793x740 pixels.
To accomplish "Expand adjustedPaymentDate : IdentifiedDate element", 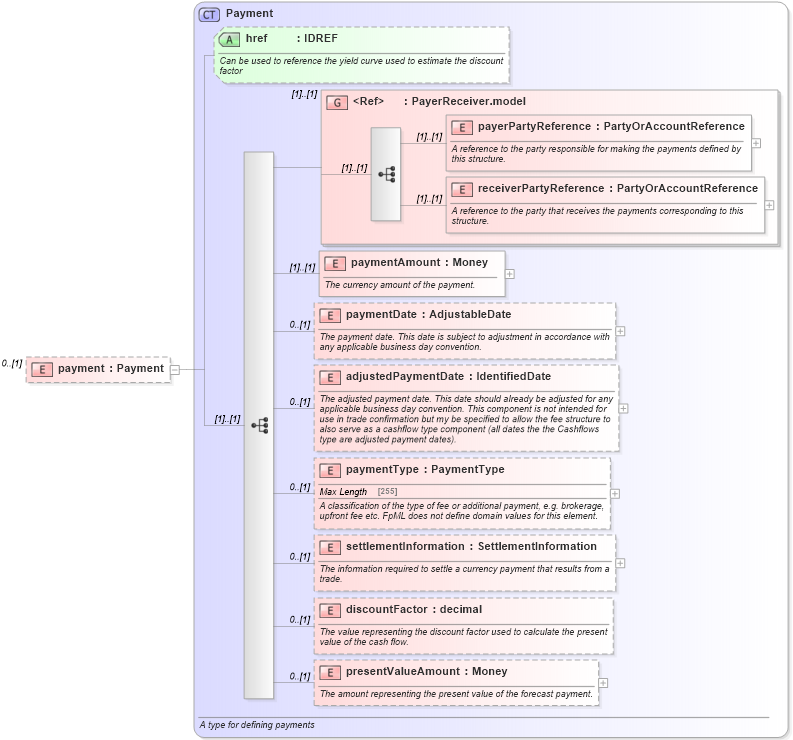I will pos(624,409).
